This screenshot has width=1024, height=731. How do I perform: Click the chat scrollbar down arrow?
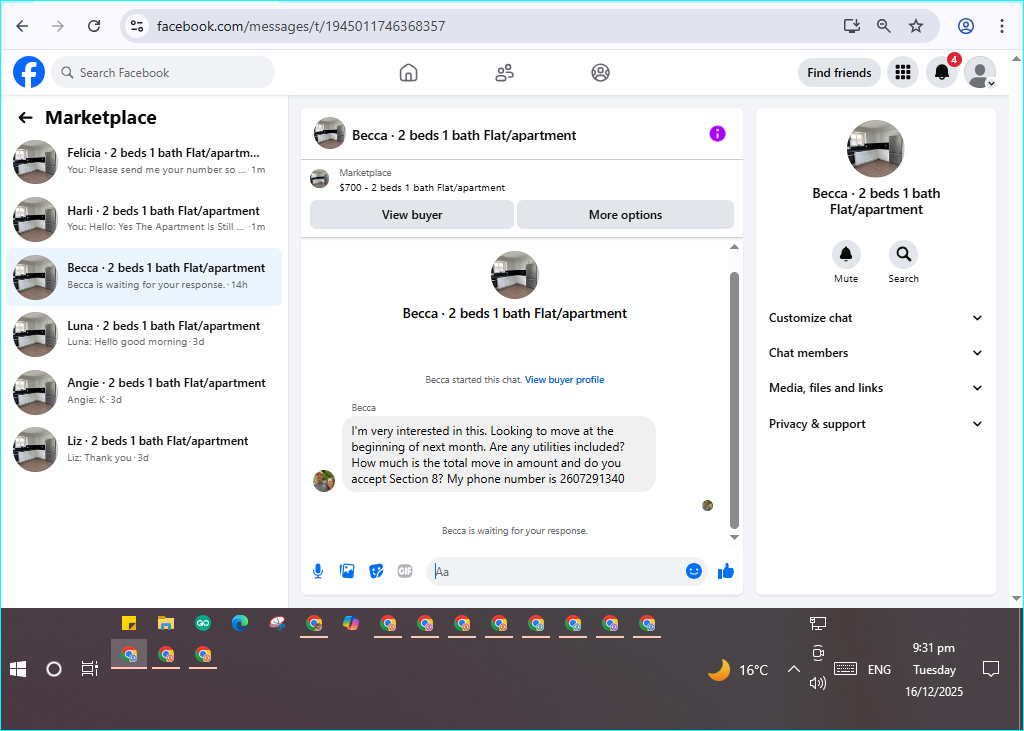click(x=734, y=537)
